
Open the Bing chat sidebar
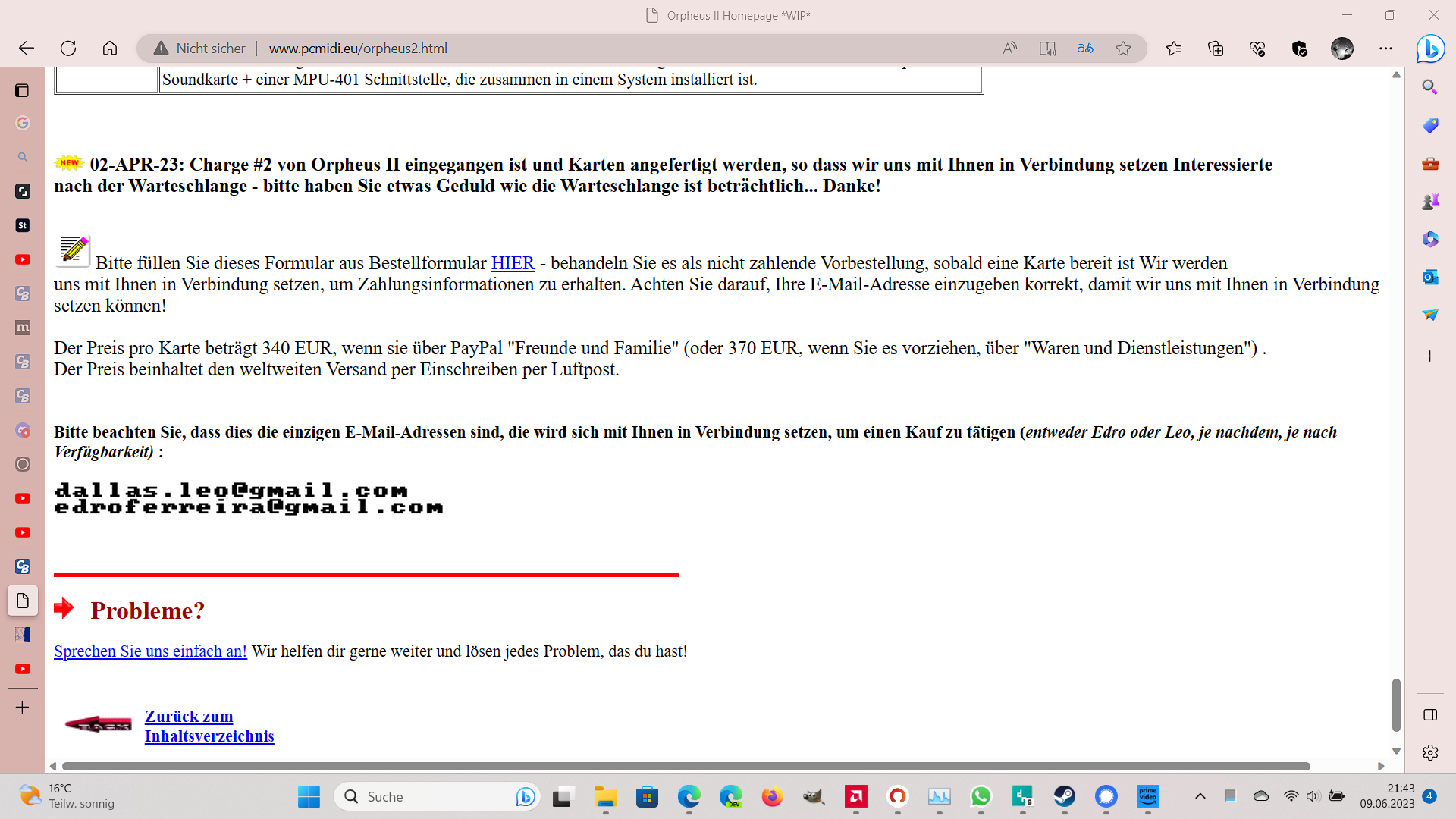coord(1430,49)
